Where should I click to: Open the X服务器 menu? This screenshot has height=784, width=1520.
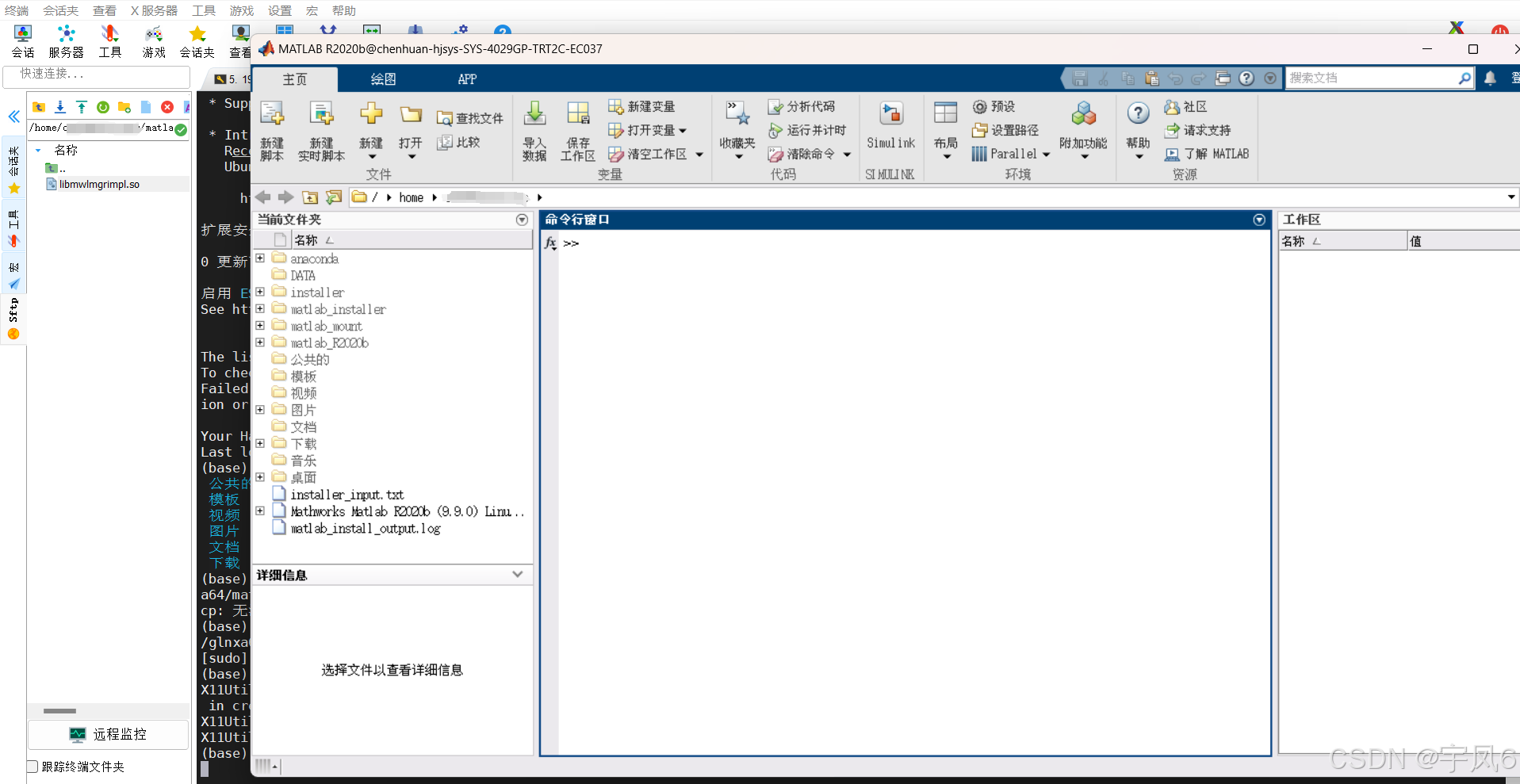[x=153, y=10]
